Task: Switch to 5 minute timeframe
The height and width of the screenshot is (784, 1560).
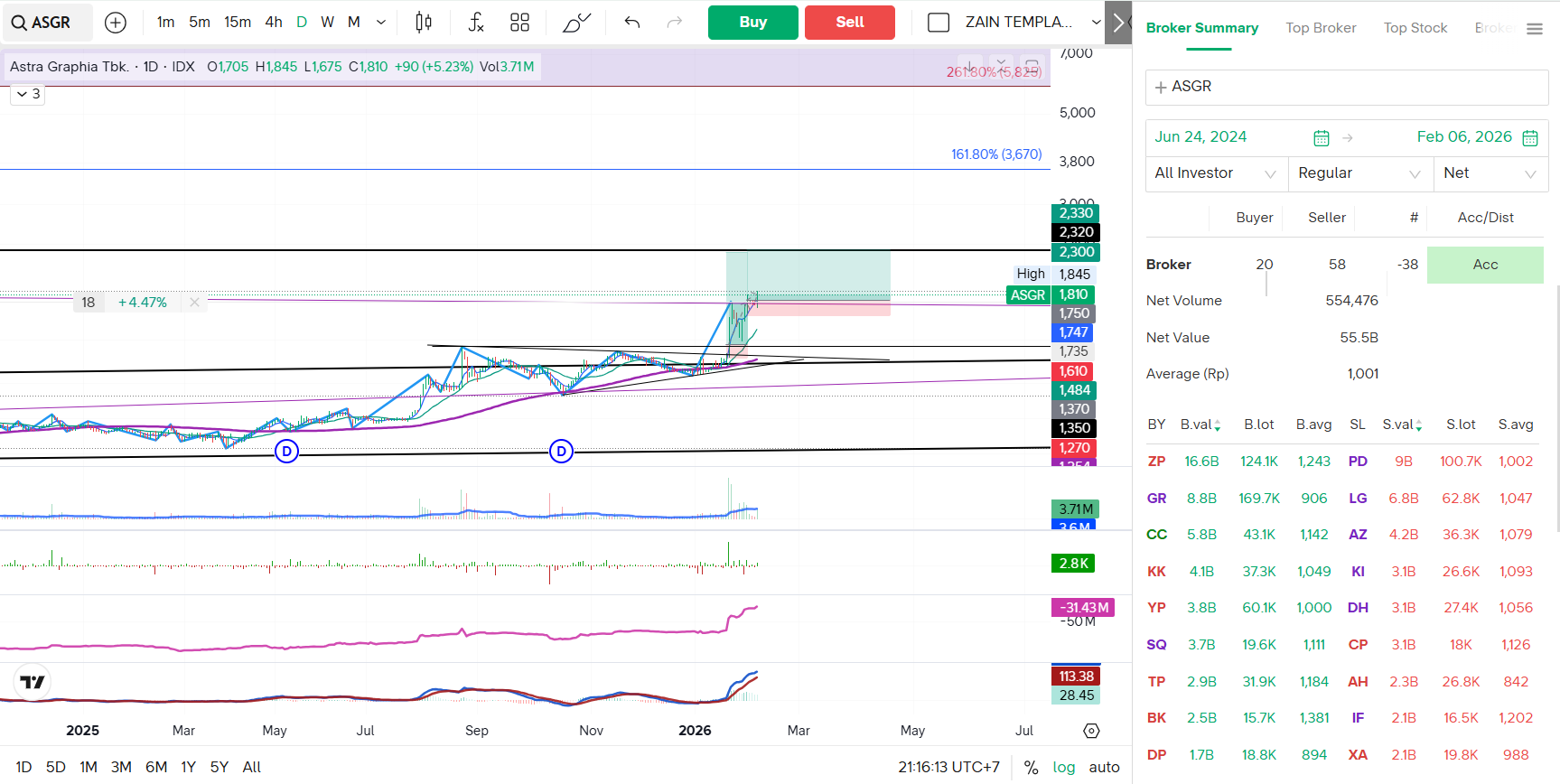Action: [200, 23]
